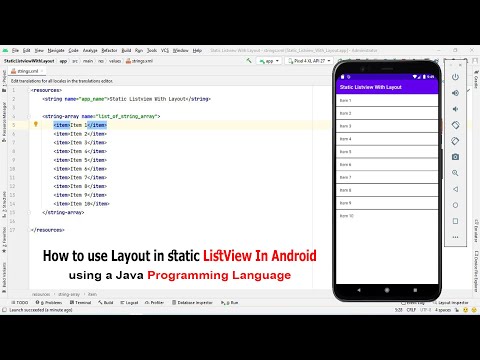Screen dimensions: 480x360
Task: Open the Navigate menu
Action: 56,50
